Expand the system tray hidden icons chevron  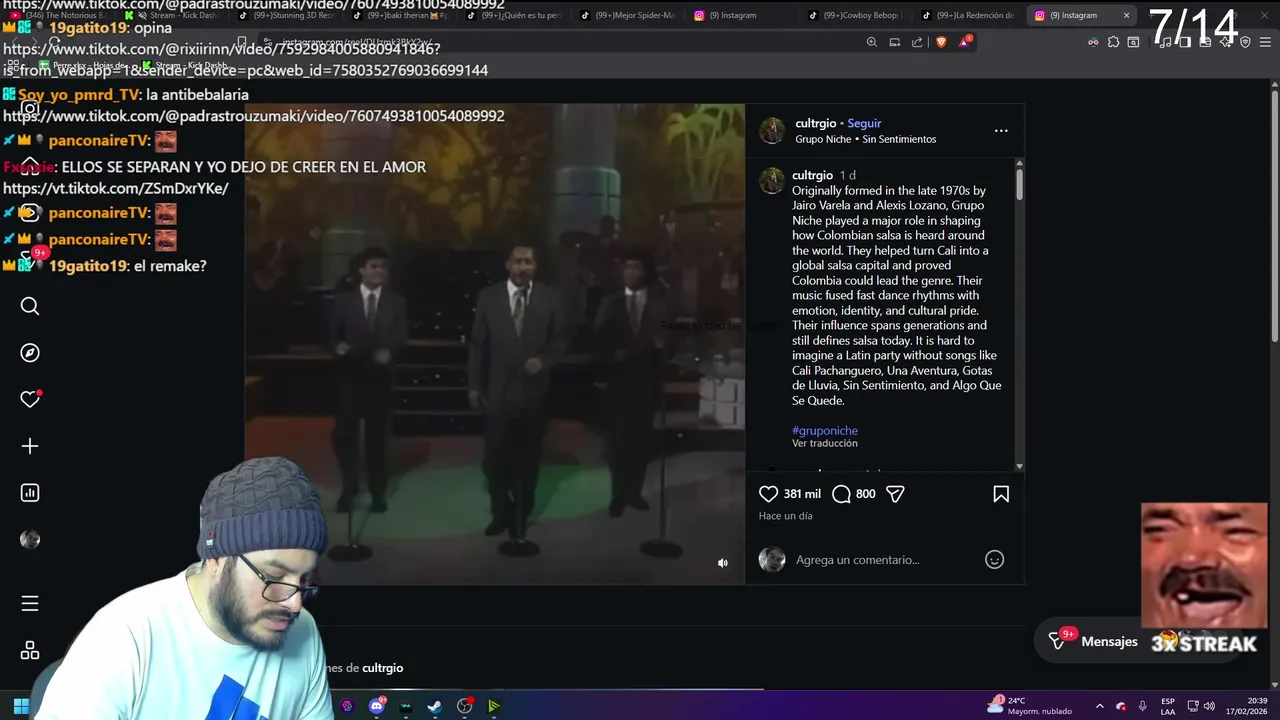[x=1099, y=706]
